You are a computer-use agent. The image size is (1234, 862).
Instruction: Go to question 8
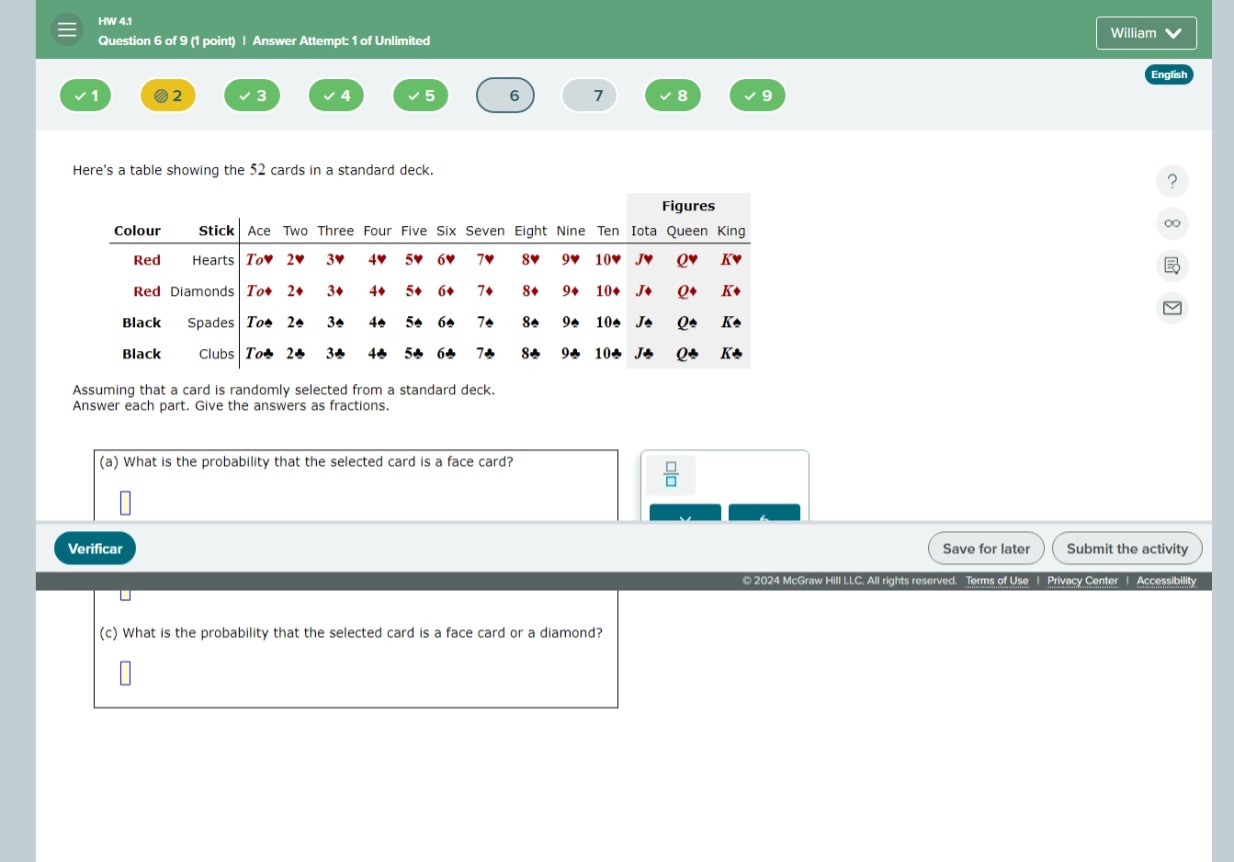point(673,96)
